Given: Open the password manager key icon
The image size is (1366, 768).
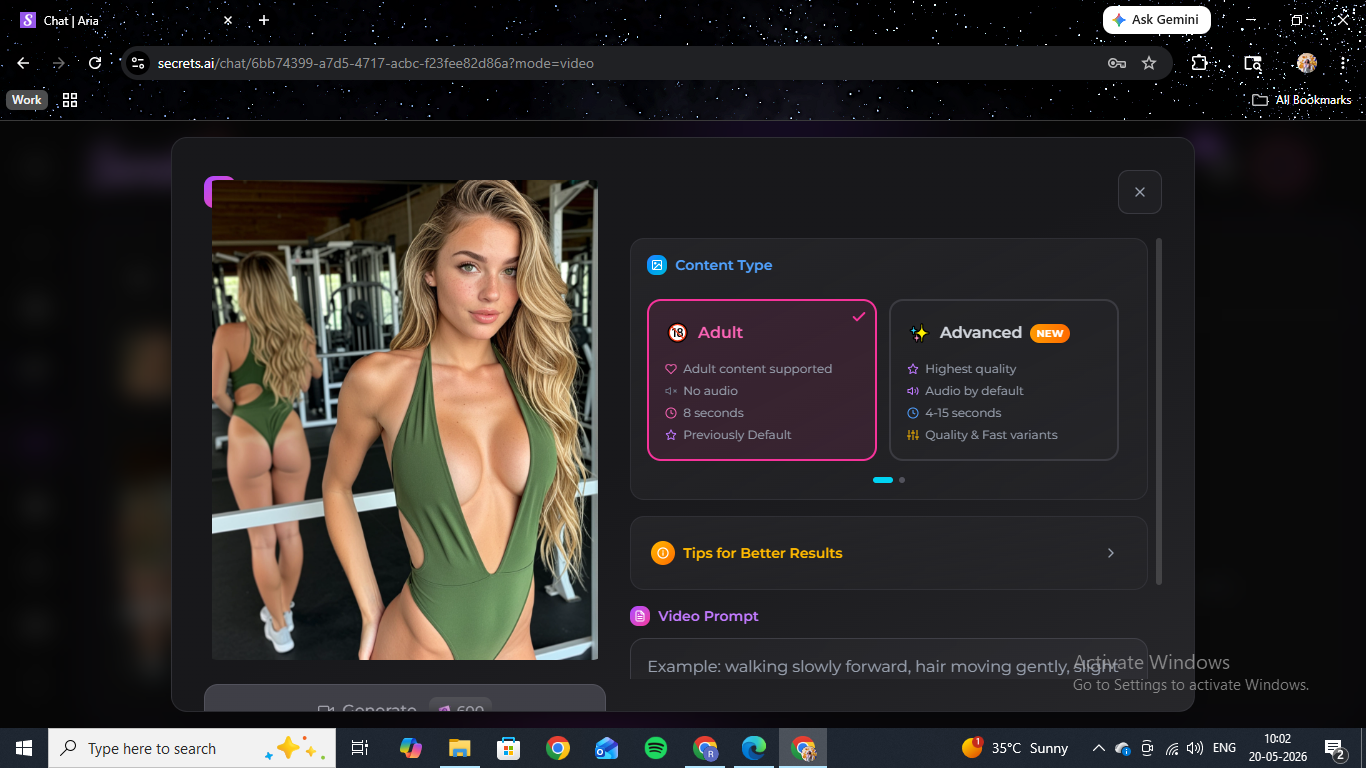Looking at the screenshot, I should point(1117,63).
